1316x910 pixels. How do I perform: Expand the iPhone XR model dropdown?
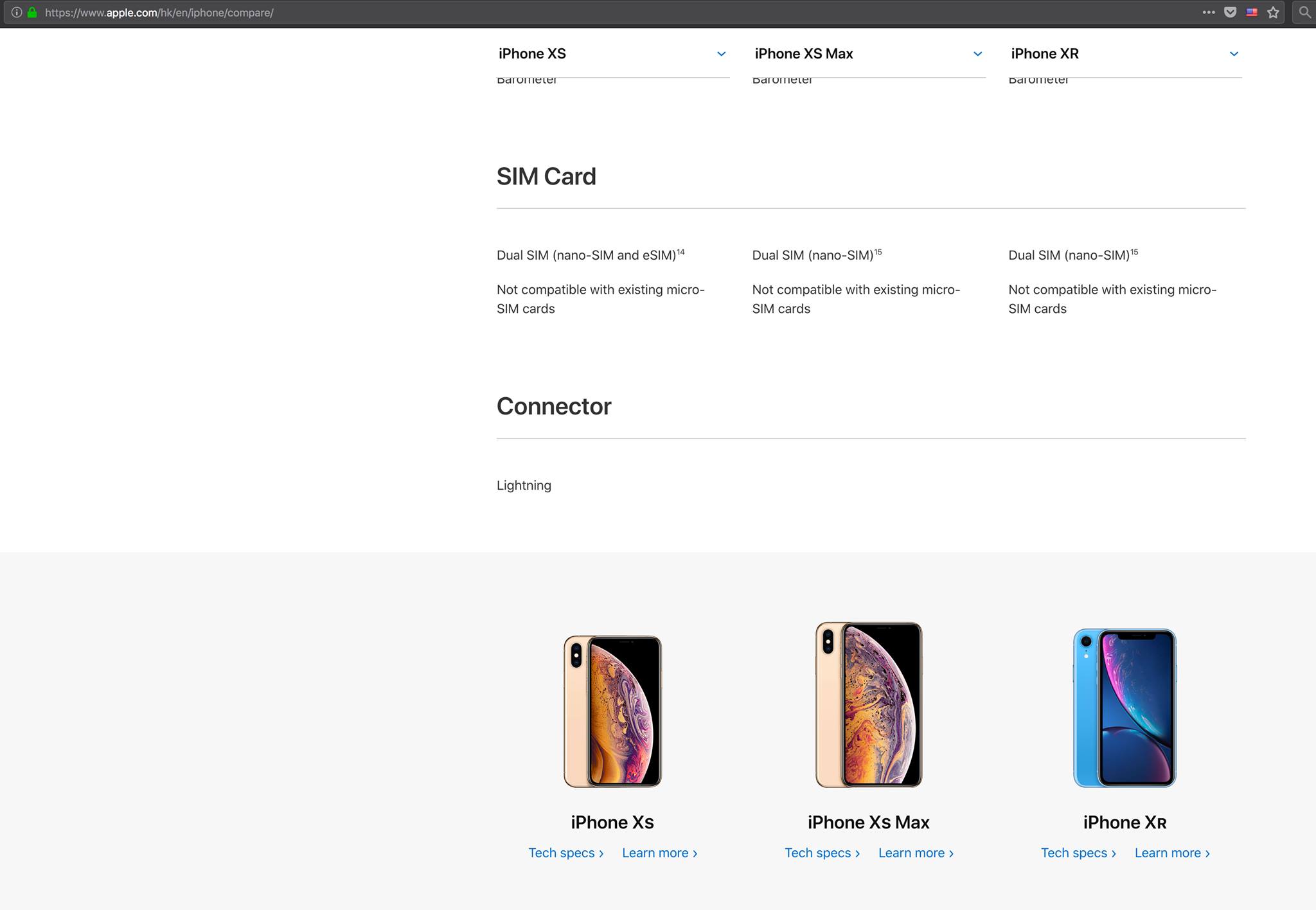click(x=1233, y=54)
